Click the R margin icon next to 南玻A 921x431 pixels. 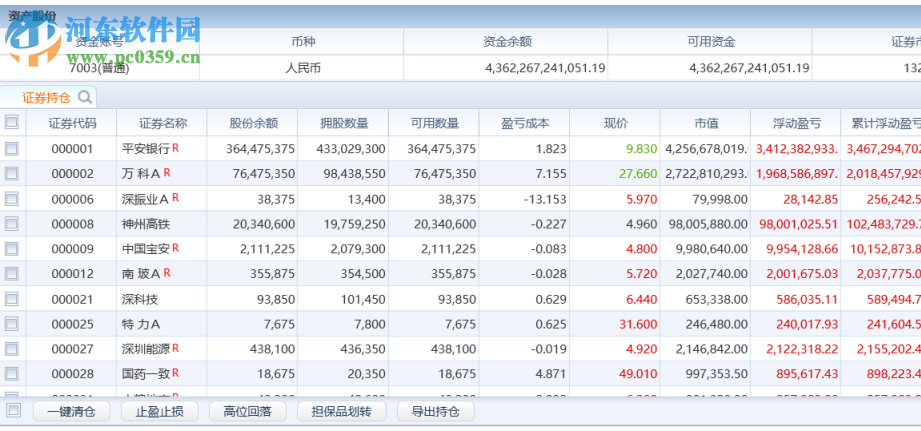(167, 273)
